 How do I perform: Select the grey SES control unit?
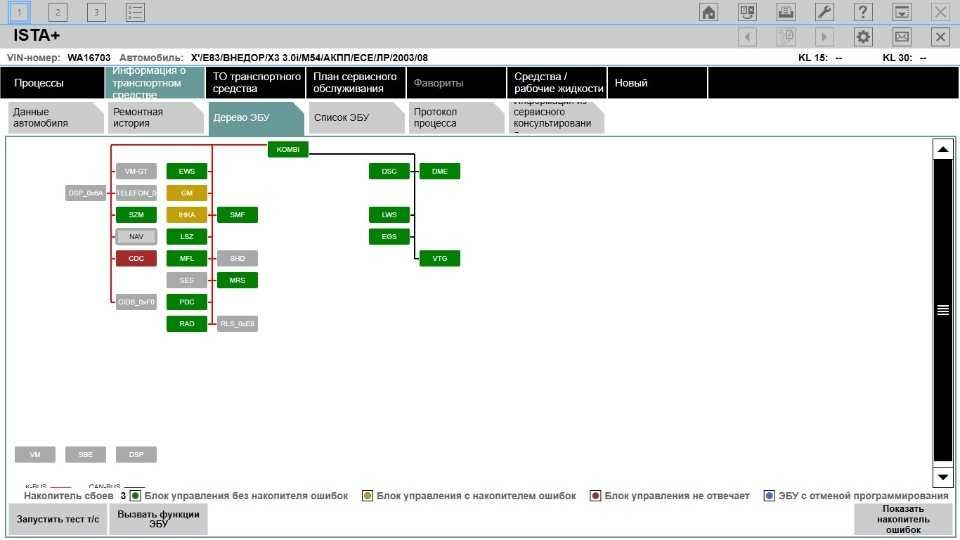[x=187, y=280]
